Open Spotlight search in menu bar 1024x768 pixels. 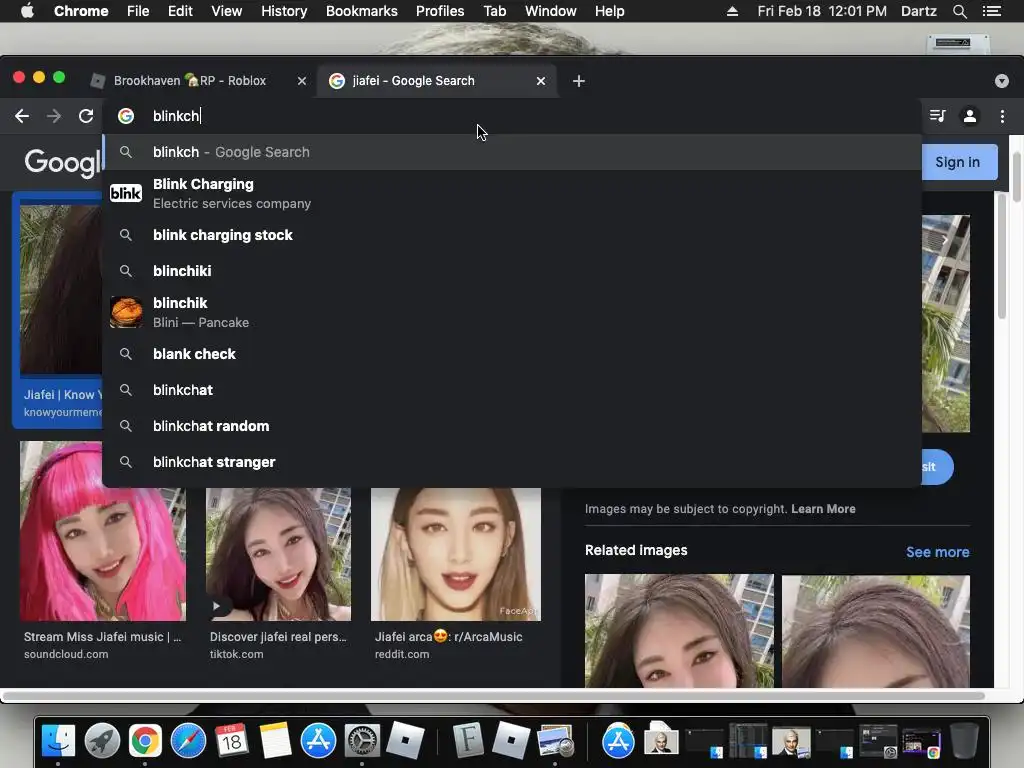959,11
